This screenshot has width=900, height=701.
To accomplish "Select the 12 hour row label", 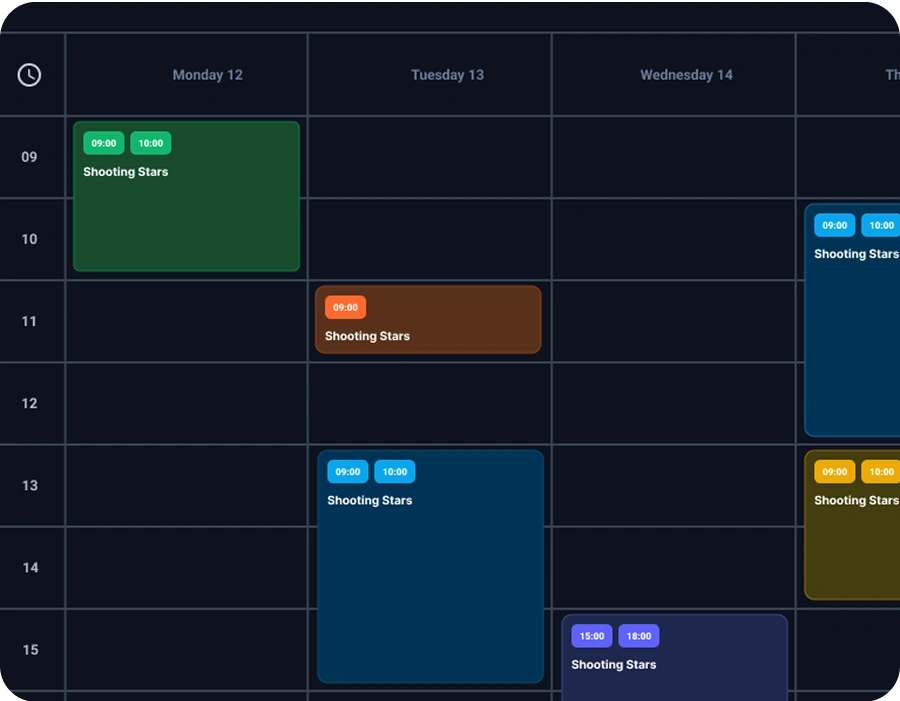I will click(29, 404).
